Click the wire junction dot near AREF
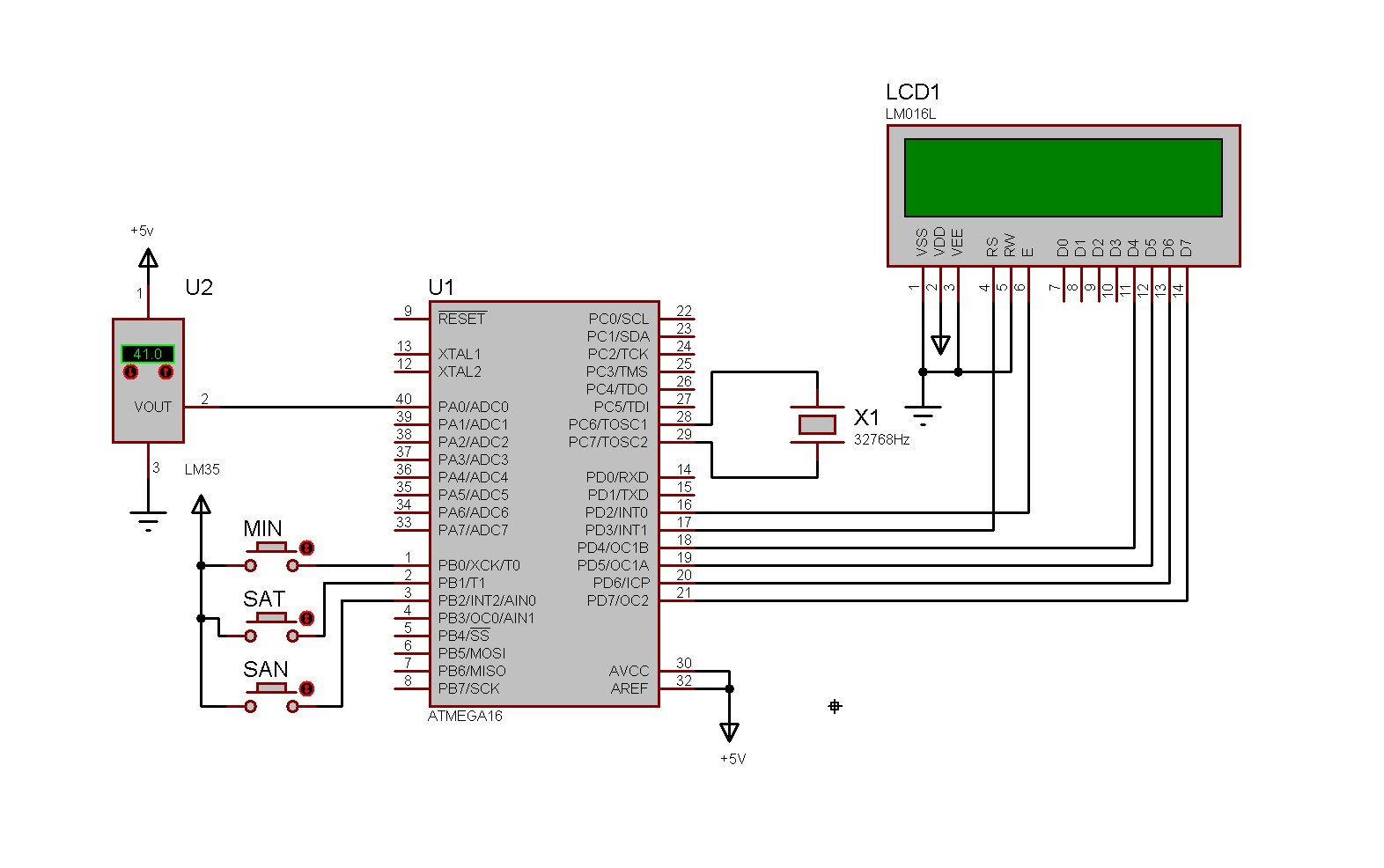This screenshot has width=1384, height=868. pos(729,688)
